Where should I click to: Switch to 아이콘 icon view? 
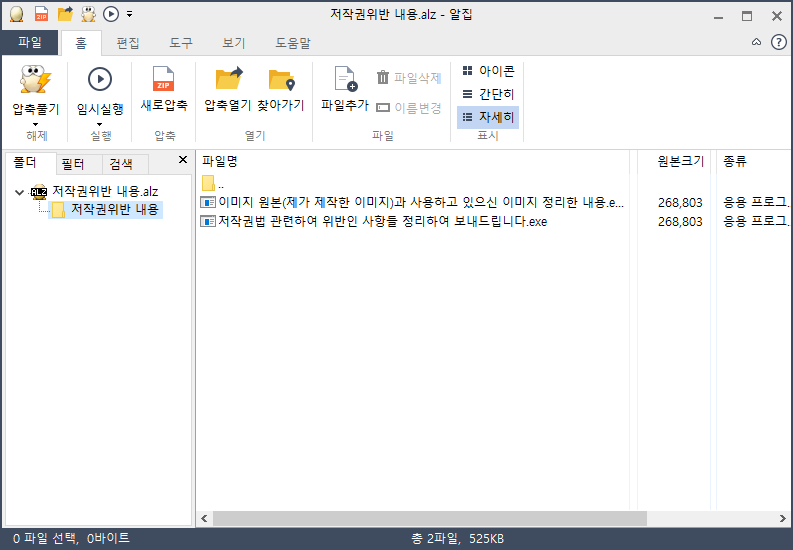tap(488, 71)
